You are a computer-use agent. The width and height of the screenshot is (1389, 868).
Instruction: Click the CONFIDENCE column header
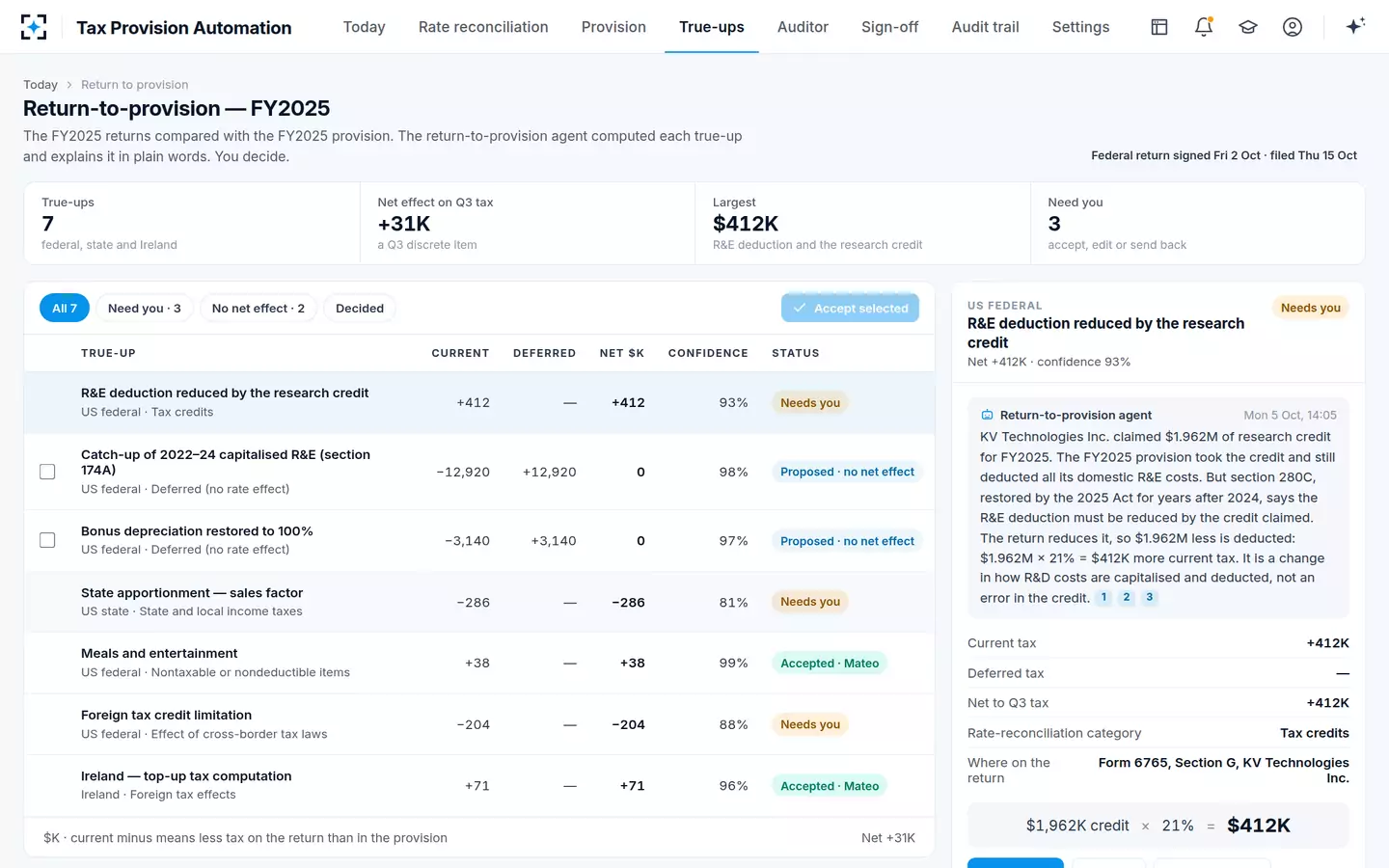point(708,353)
